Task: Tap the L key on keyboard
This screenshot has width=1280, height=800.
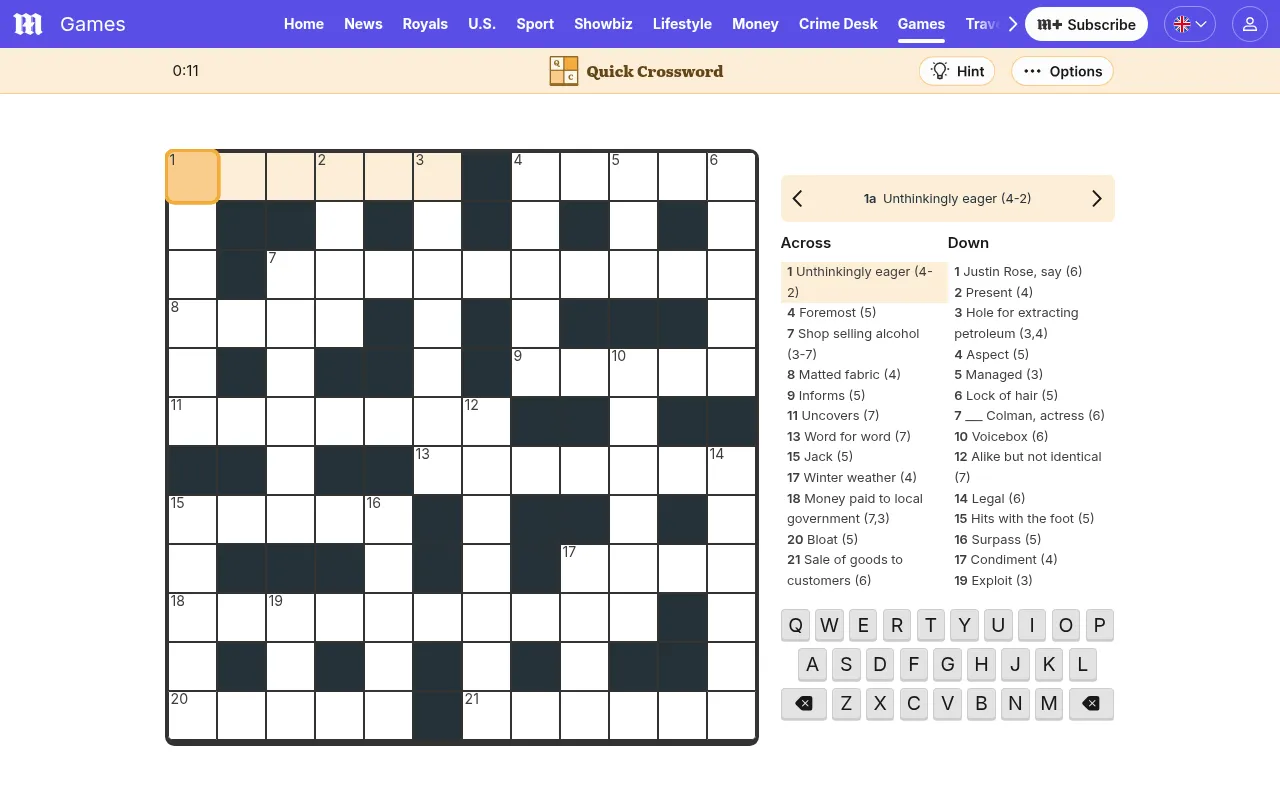Action: (1082, 664)
